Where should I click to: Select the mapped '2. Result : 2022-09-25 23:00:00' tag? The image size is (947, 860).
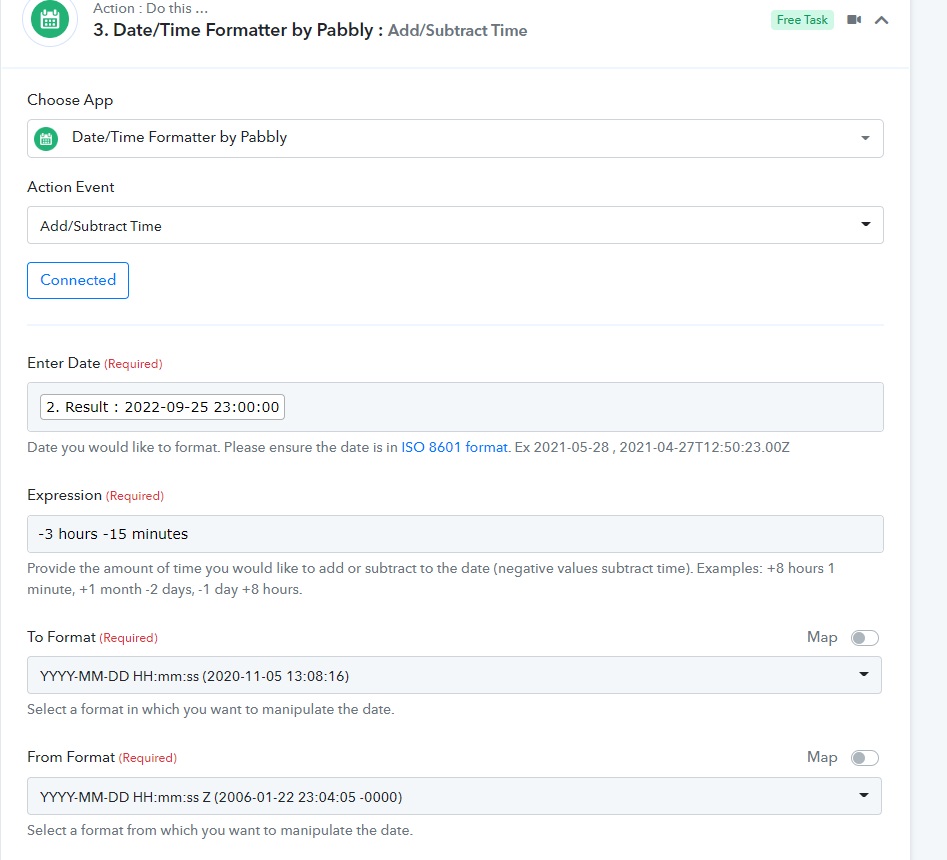tap(162, 407)
